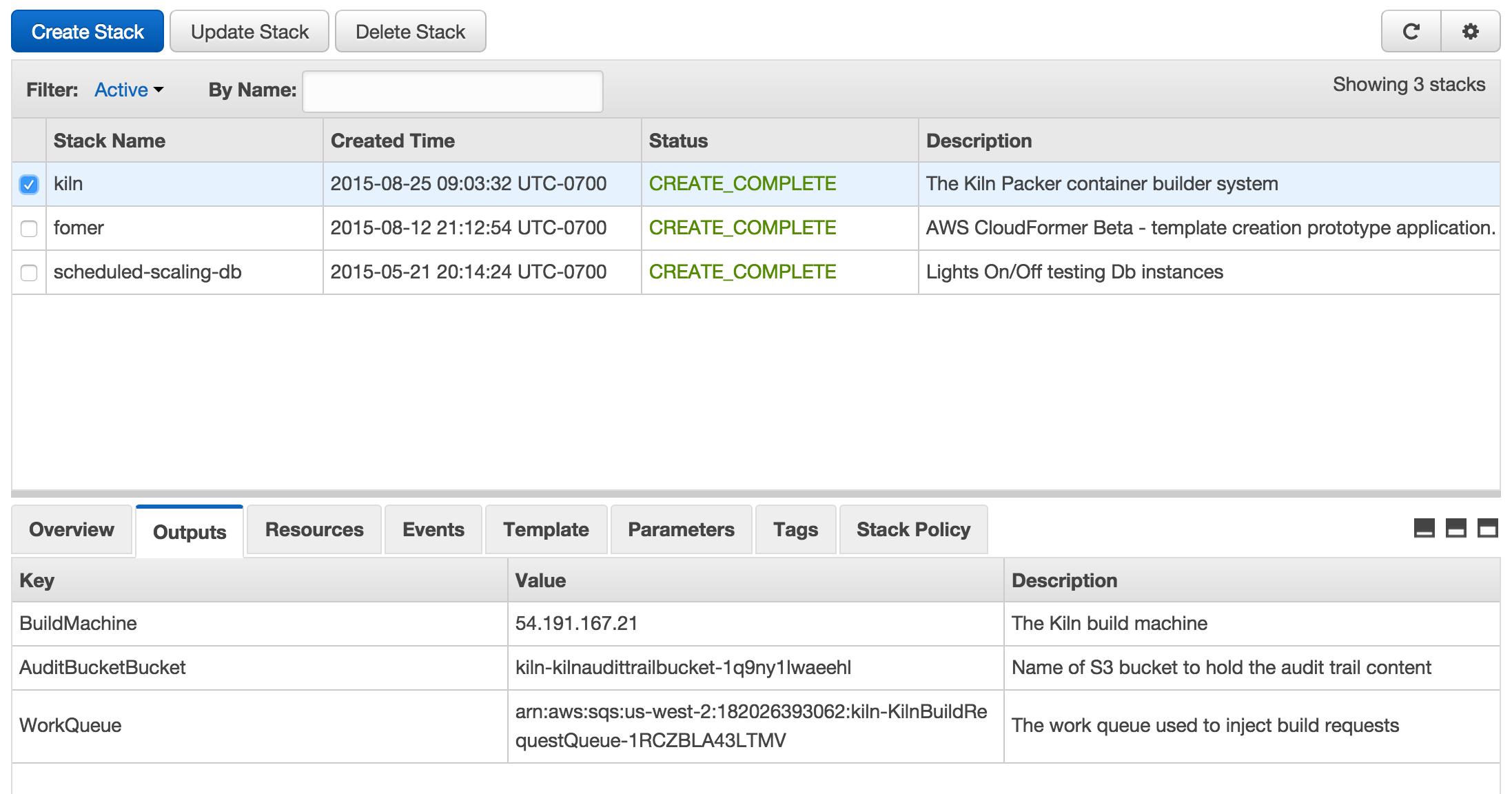
Task: Uncheck the kiln stack checkbox
Action: (x=29, y=184)
